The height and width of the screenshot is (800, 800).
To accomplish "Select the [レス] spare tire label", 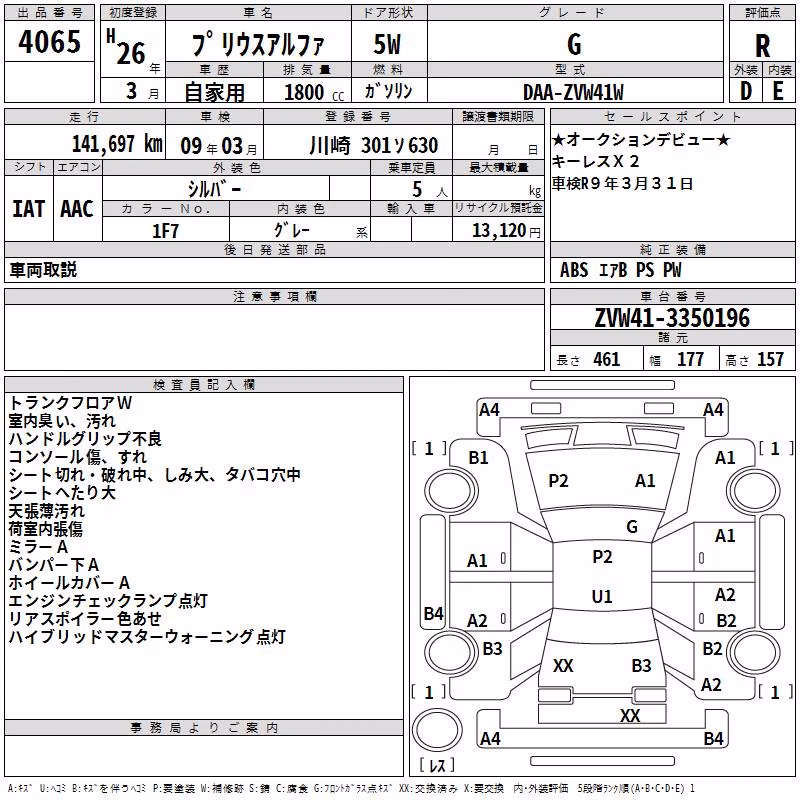I will pos(437,765).
